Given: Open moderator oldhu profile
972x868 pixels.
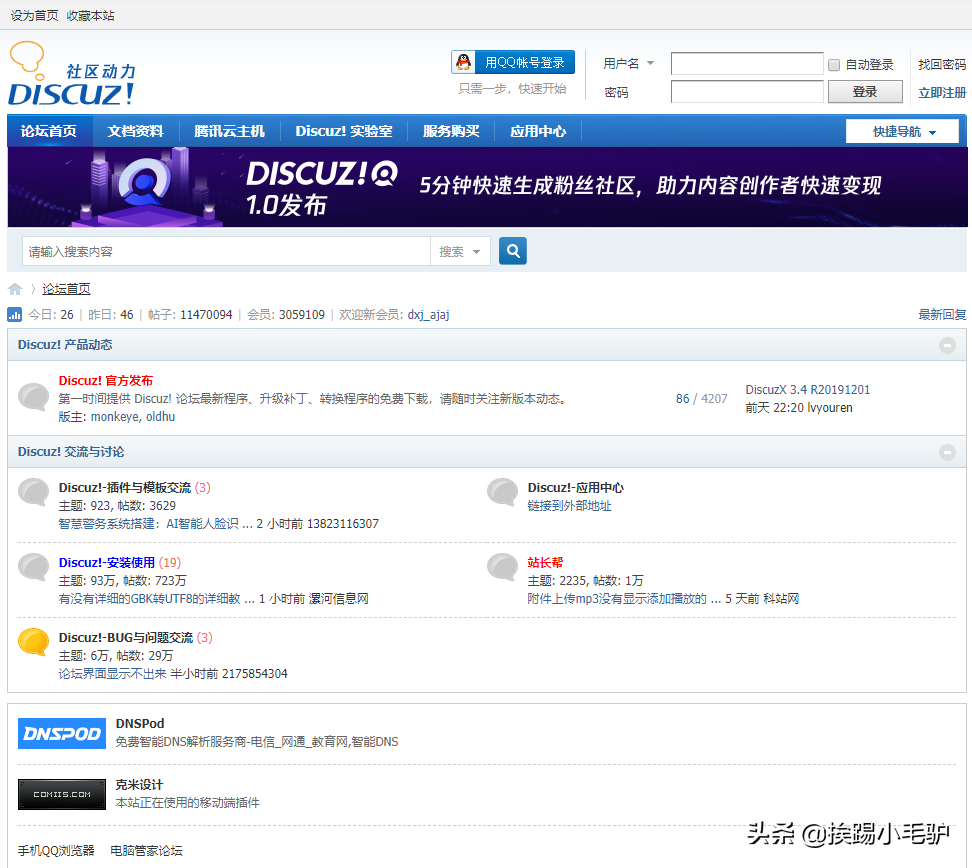Looking at the screenshot, I should coord(161,417).
